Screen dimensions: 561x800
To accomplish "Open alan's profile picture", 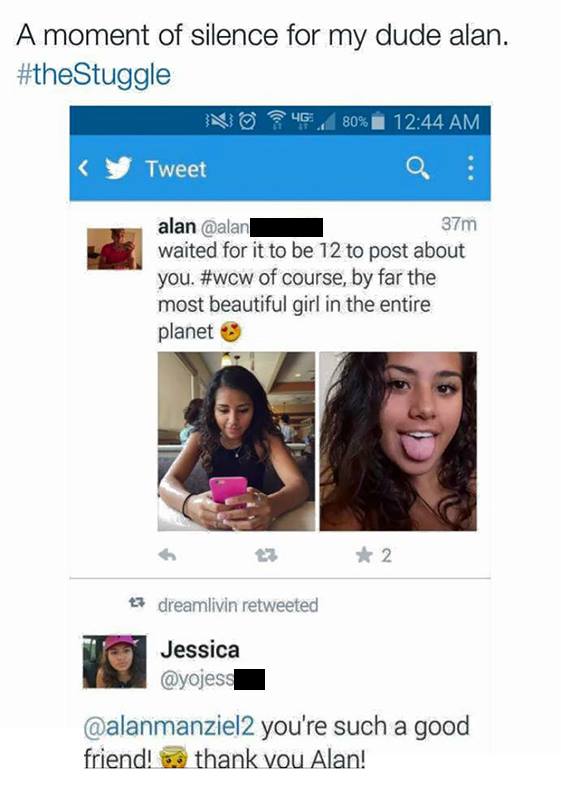I will pos(114,249).
